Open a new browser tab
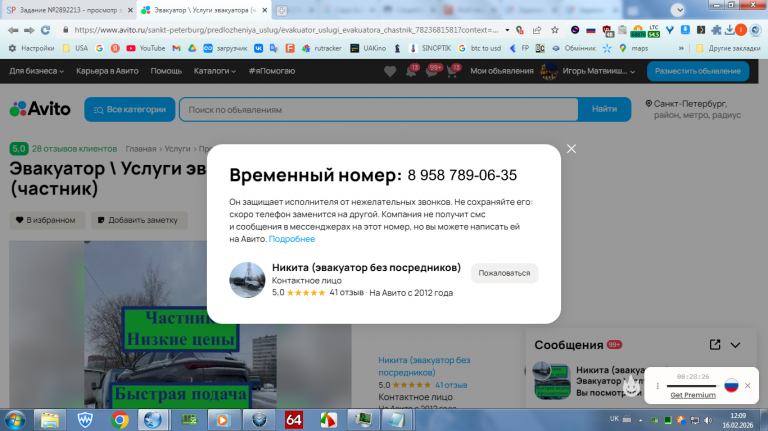The image size is (768, 431). click(281, 10)
